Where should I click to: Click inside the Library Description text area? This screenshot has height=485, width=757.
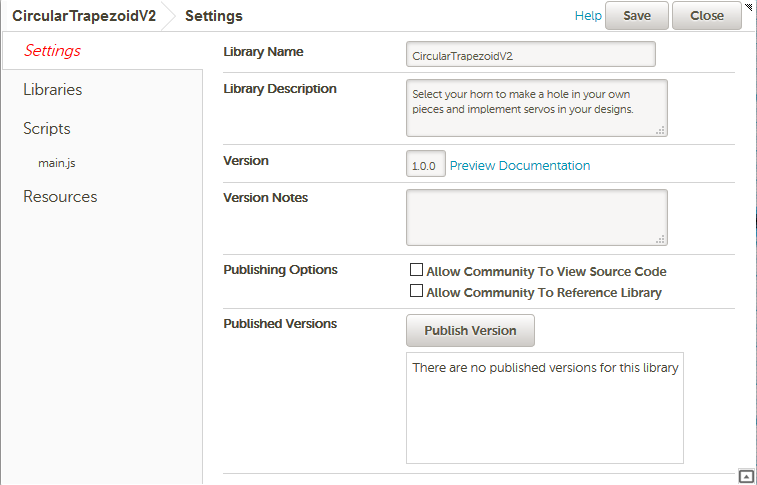[537, 108]
